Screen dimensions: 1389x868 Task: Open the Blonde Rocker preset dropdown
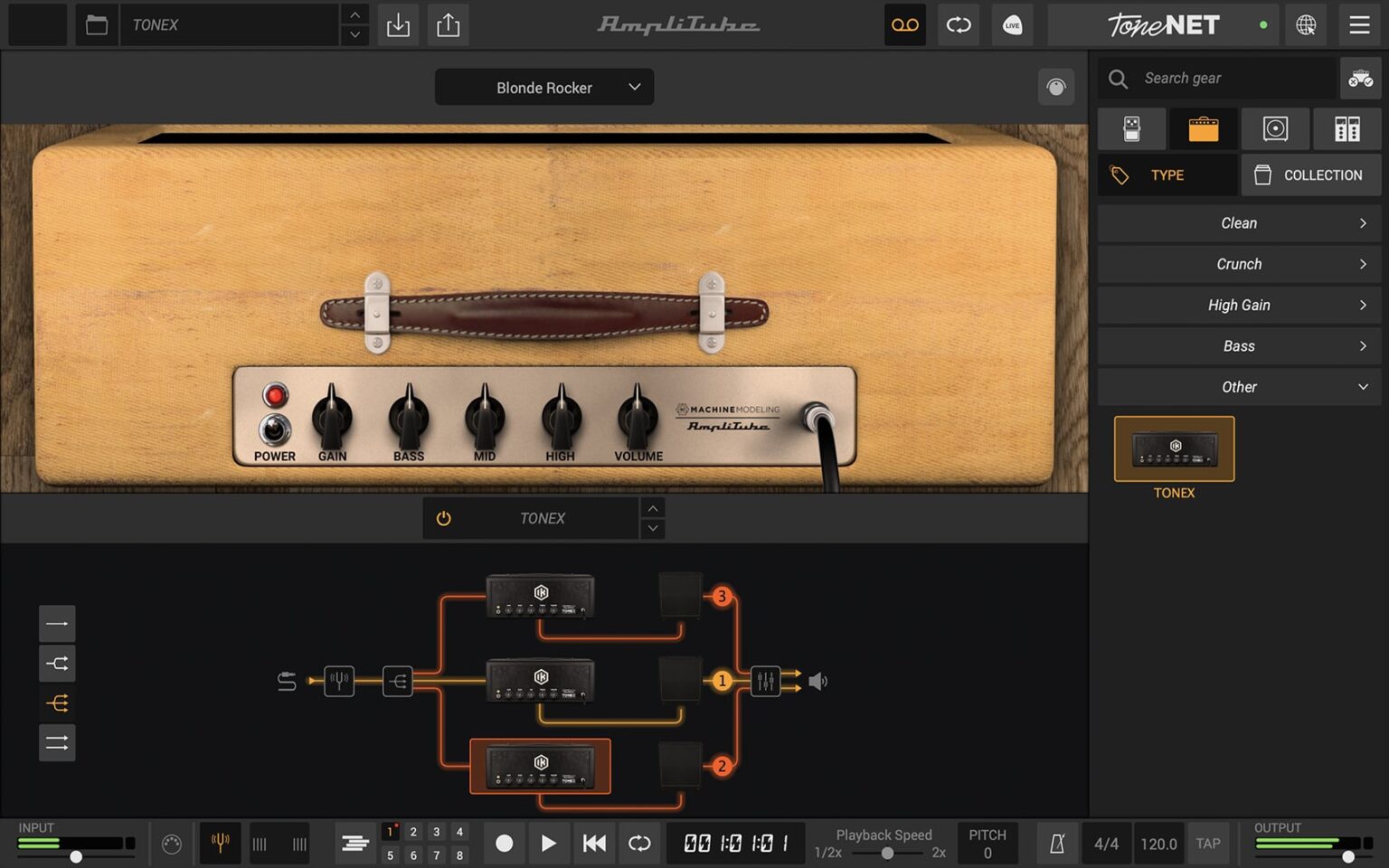tap(543, 87)
